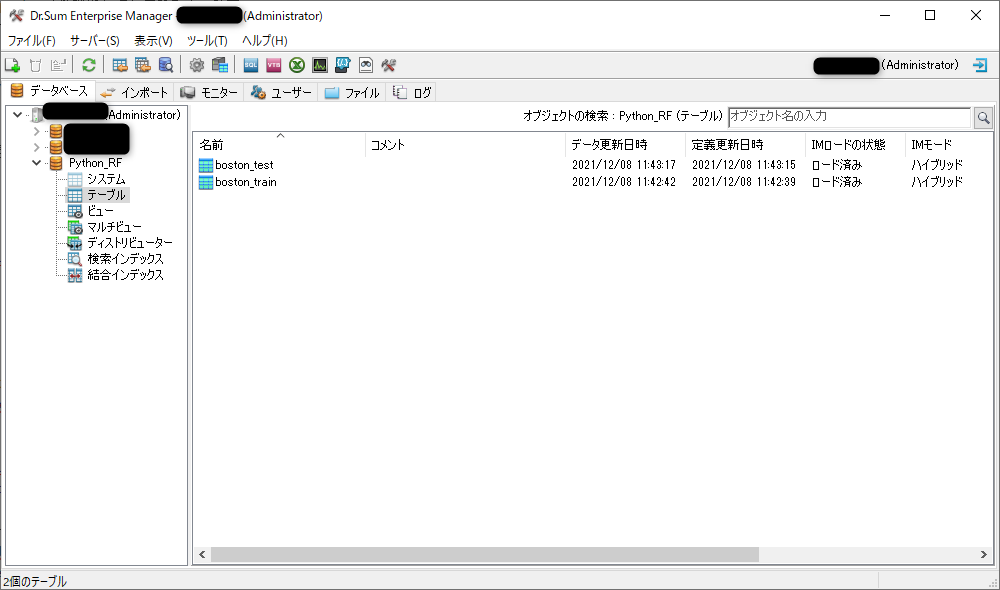
Task: Click ハイブリッド mode for boston_train
Action: click(x=937, y=182)
